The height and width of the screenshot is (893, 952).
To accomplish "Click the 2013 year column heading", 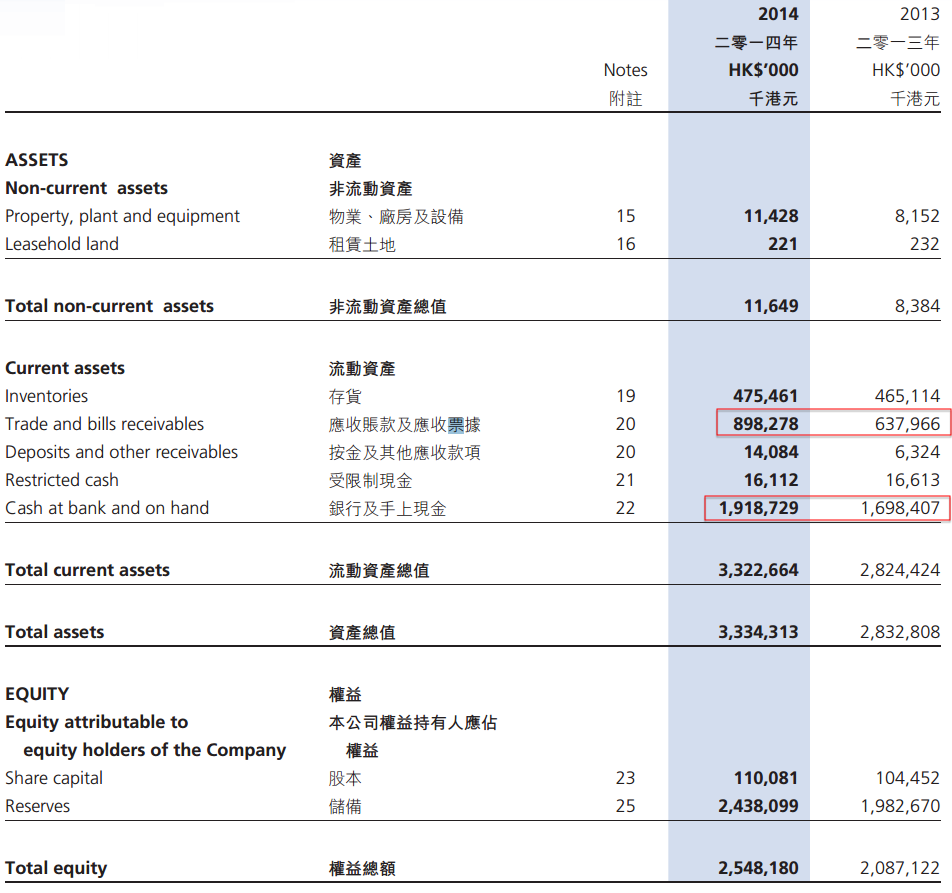I will (919, 15).
